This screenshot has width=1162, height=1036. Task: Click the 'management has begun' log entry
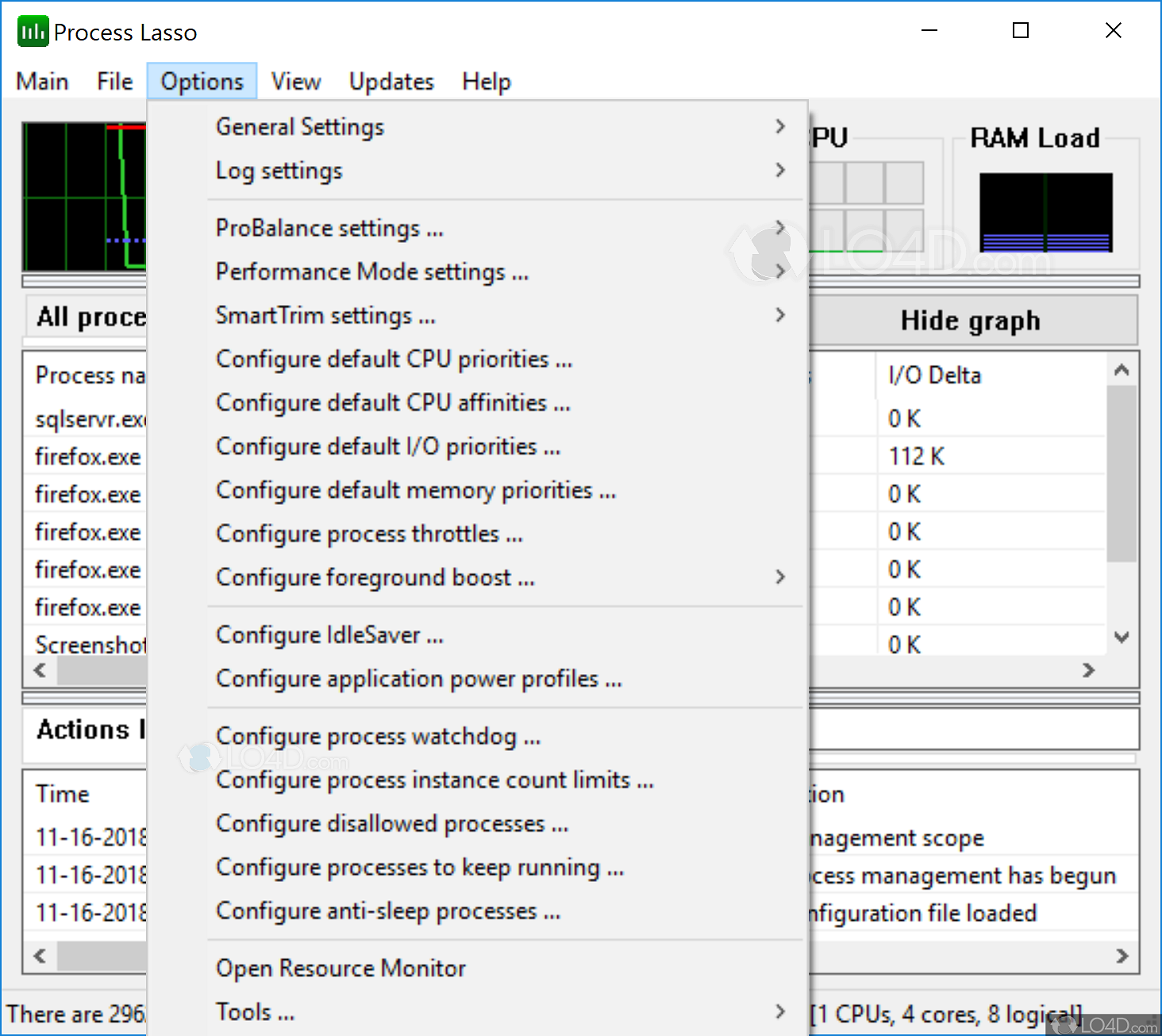962,876
